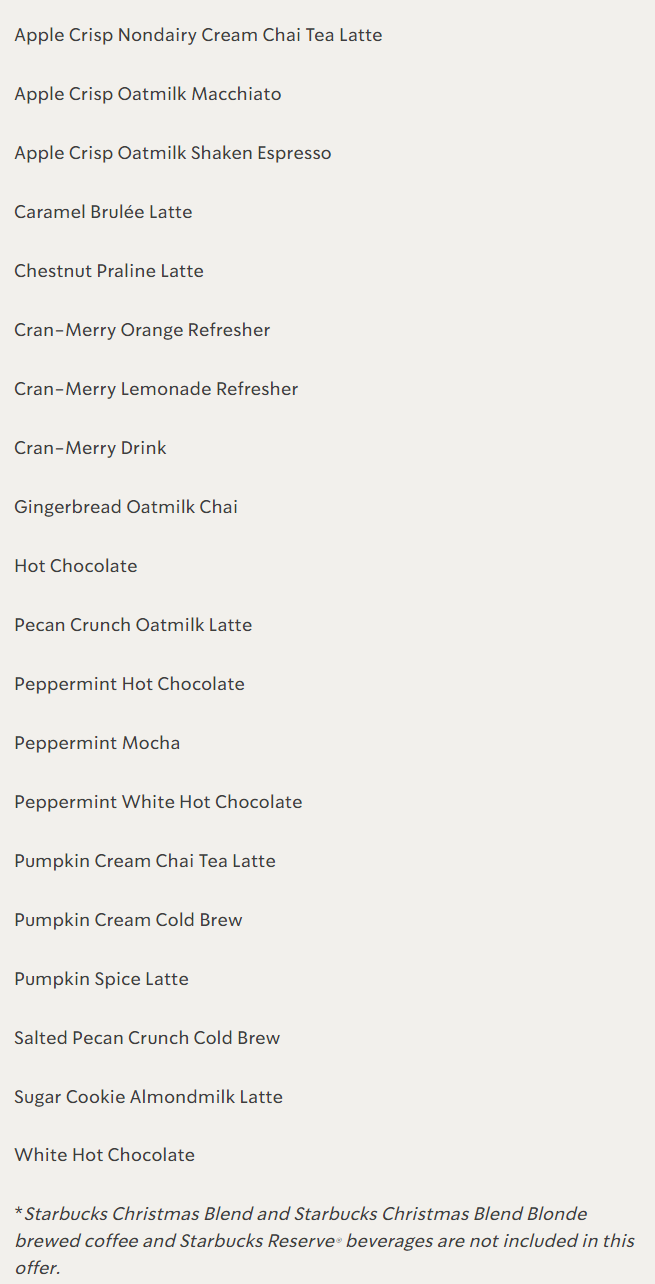Screen dimensions: 655x1284
Task: Click the Christmas Blend exclusion footnote
Action: click(x=325, y=1241)
